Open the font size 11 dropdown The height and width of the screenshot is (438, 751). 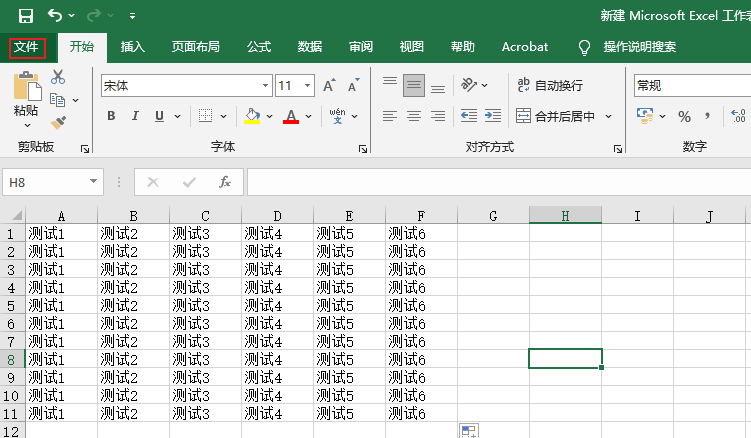point(307,86)
